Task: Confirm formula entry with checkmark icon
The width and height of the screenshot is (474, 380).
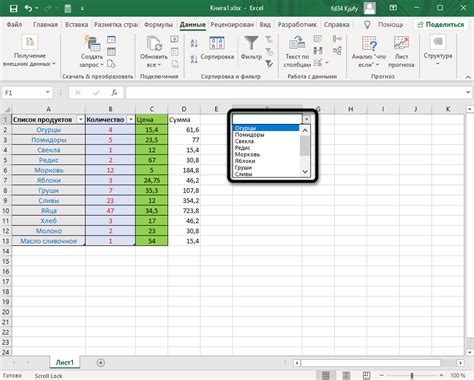Action: point(96,93)
